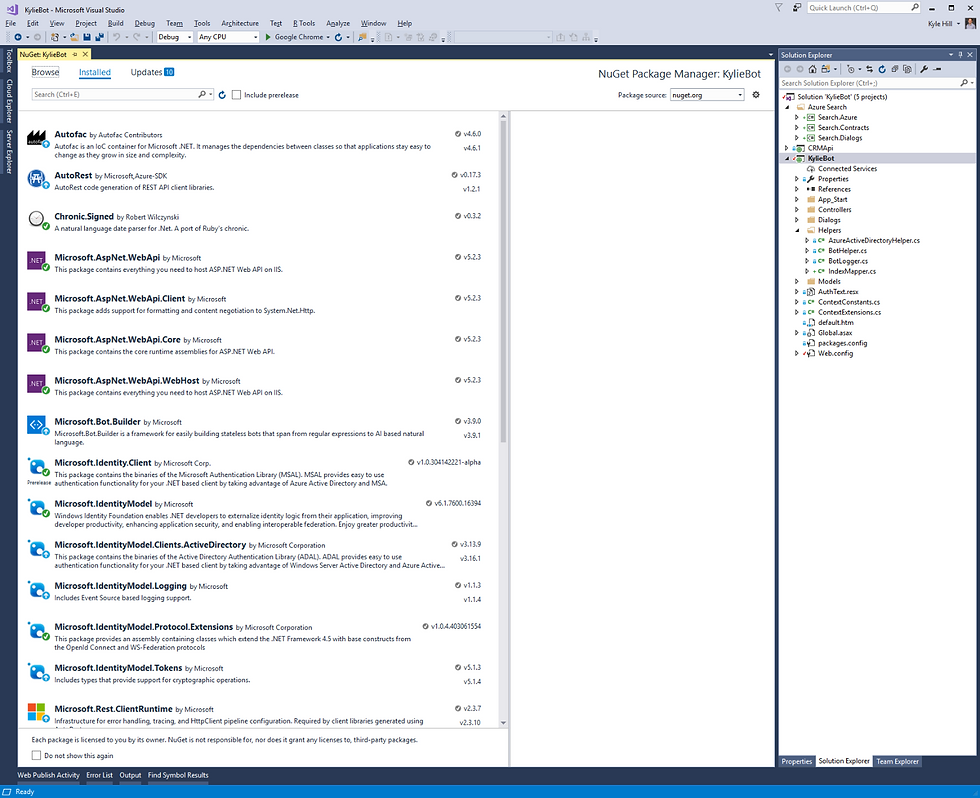Expand the CRMApi project node
Viewport: 980px width, 798px height.
point(787,148)
